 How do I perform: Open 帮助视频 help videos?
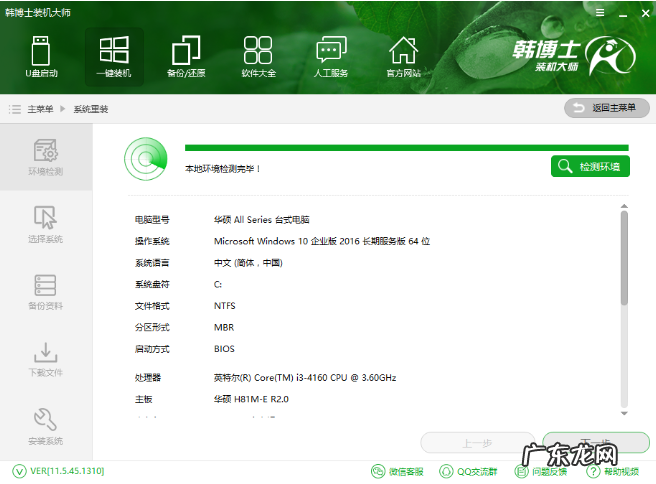(613, 471)
